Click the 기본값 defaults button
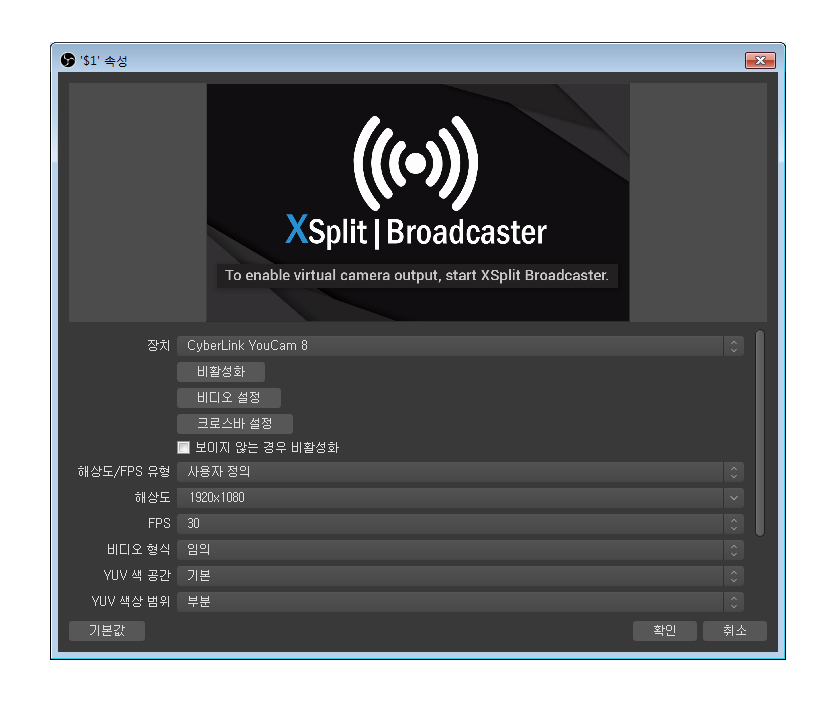 pyautogui.click(x=107, y=631)
